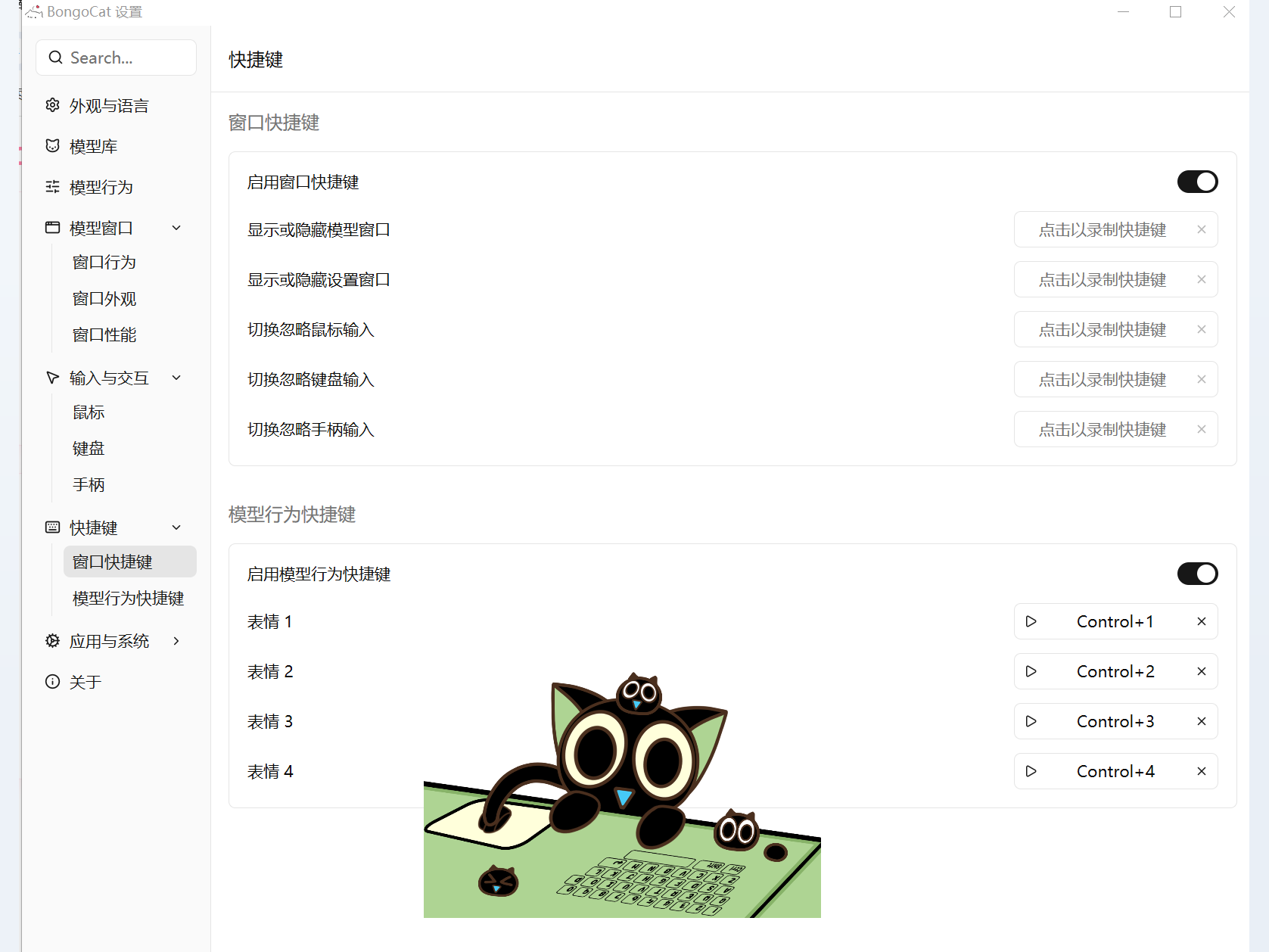1269x952 pixels.
Task: Toggle 启用窗口快捷键 switch
Action: pyautogui.click(x=1198, y=182)
